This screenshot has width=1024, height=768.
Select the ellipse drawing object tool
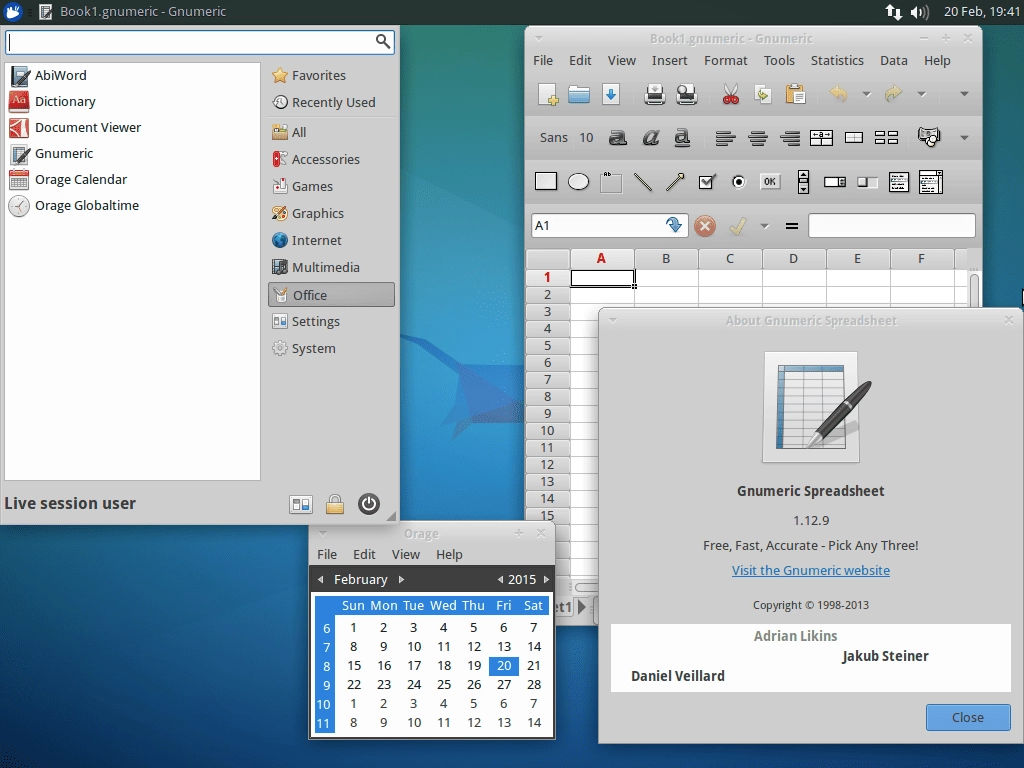pos(578,182)
